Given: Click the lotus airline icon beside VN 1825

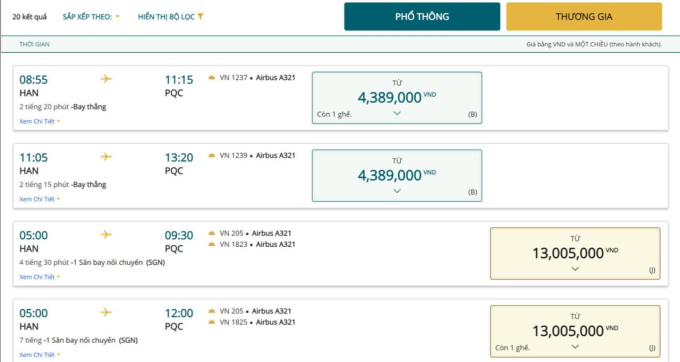Looking at the screenshot, I should [212, 322].
